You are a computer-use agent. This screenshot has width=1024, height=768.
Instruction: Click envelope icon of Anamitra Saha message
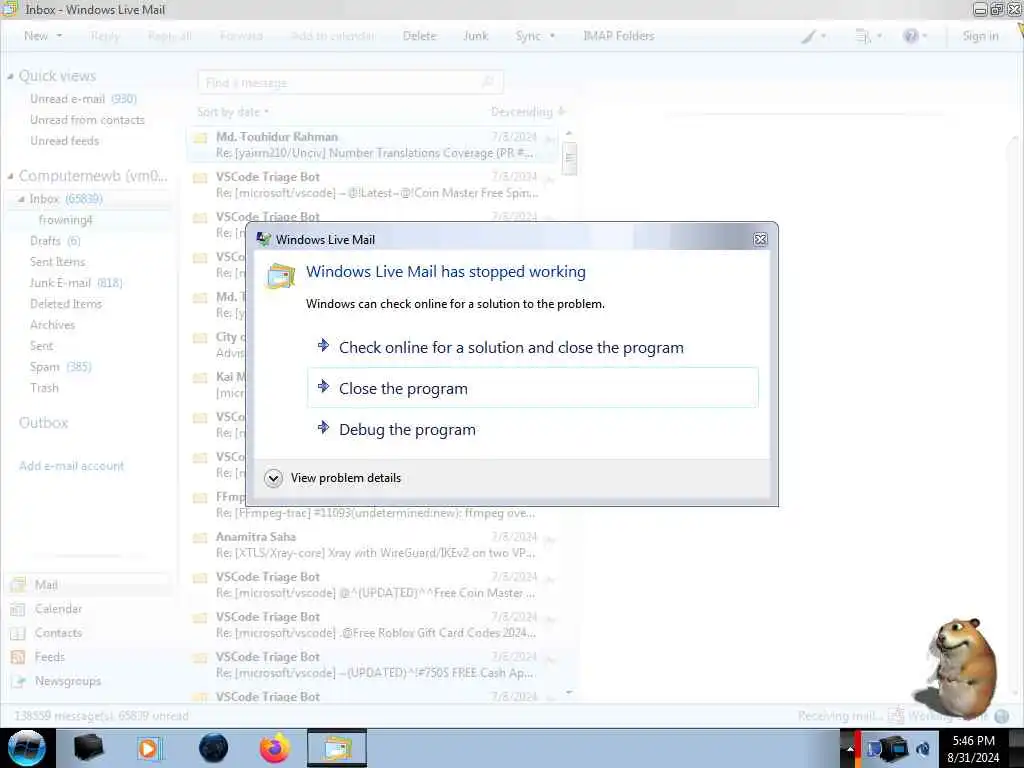pyautogui.click(x=200, y=538)
